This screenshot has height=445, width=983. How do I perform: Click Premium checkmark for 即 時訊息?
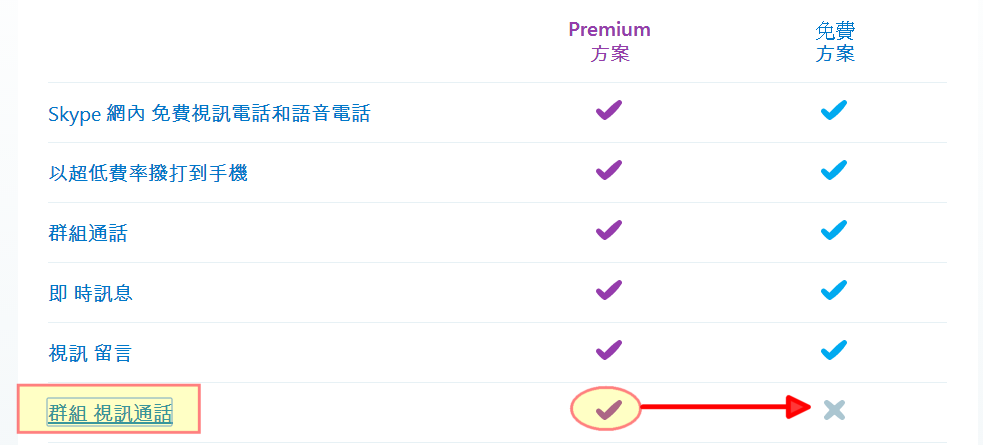click(608, 290)
